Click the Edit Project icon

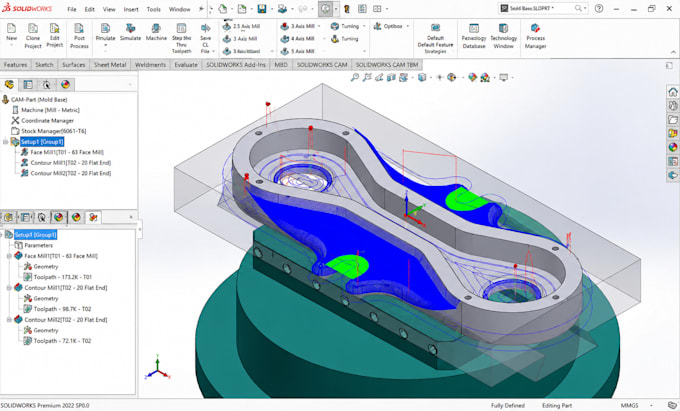coord(55,29)
